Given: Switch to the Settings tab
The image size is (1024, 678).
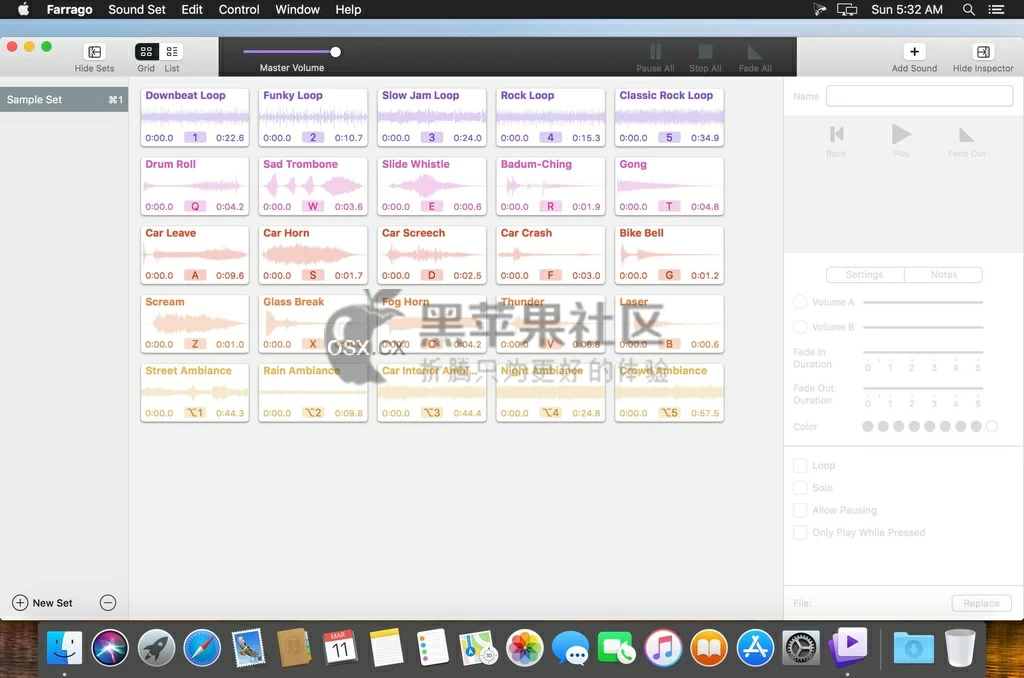Looking at the screenshot, I should coord(865,274).
